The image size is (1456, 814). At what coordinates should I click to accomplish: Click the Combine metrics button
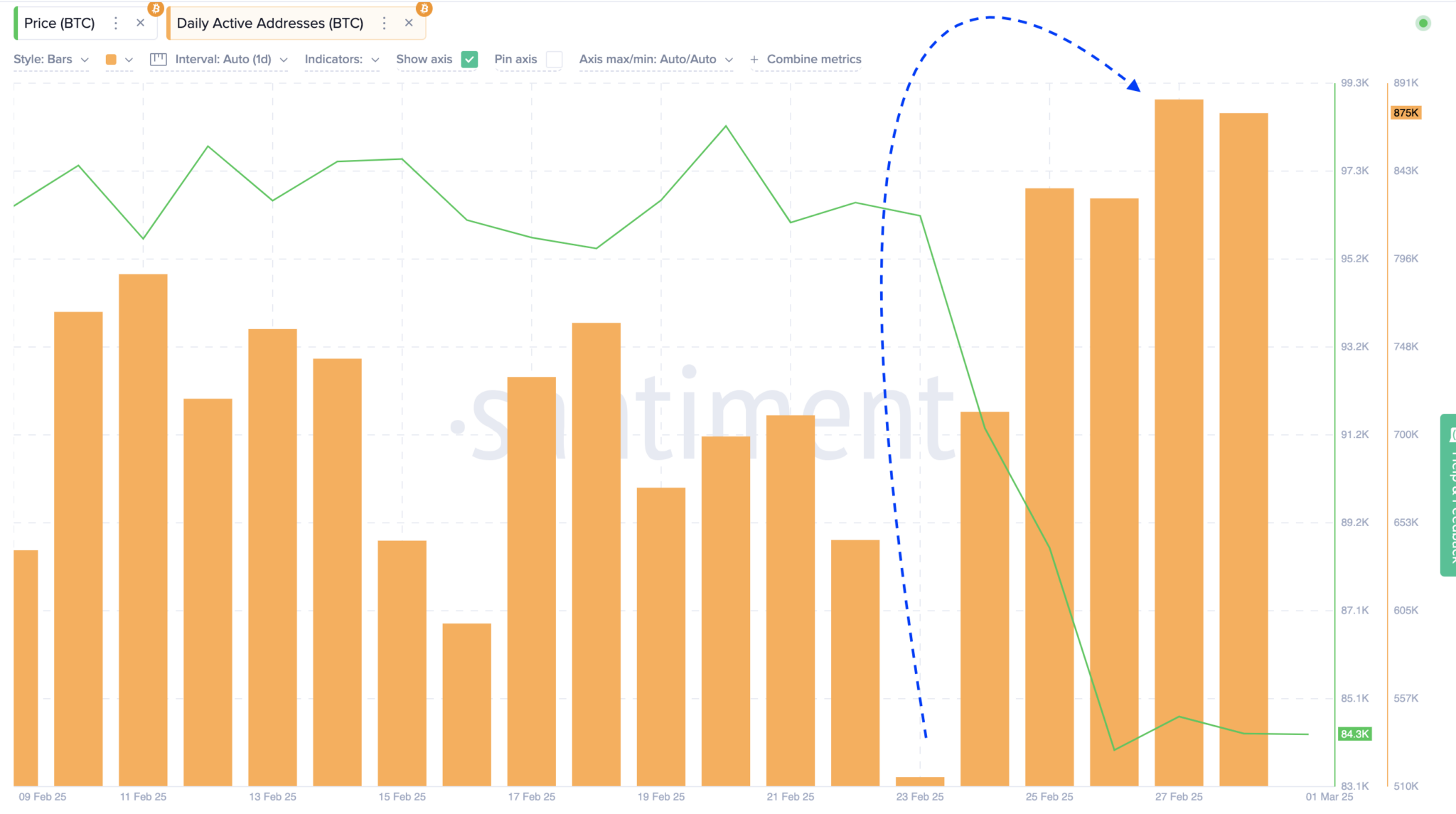[x=805, y=59]
